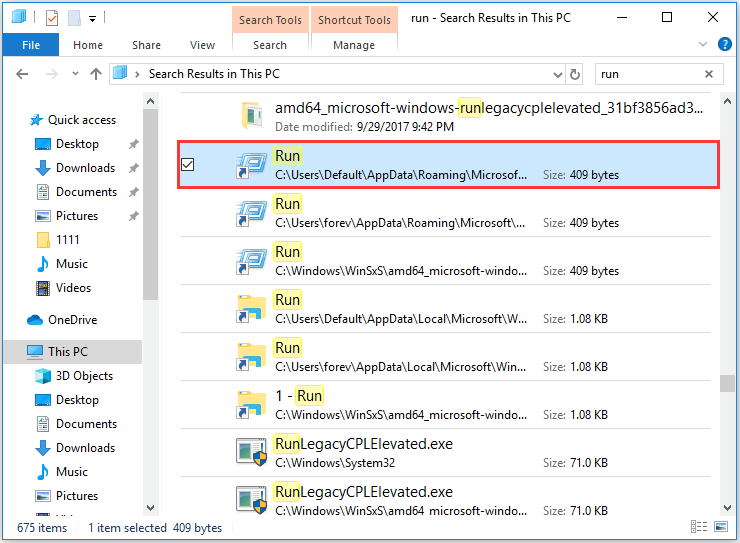Open Pictures under Quick access
The height and width of the screenshot is (543, 740).
67,216
